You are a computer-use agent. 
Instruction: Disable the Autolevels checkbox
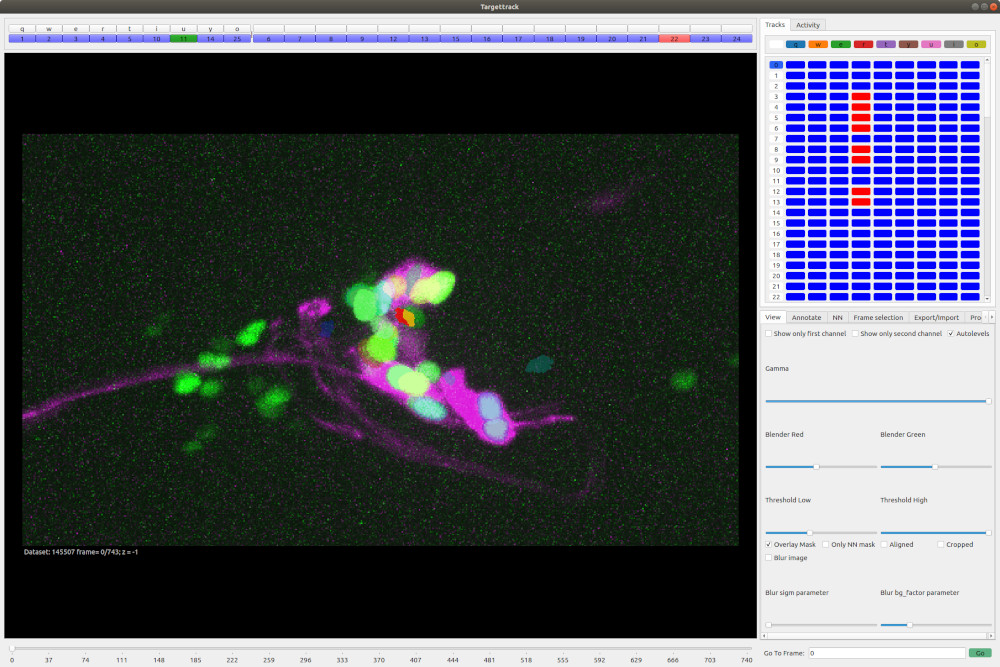951,333
